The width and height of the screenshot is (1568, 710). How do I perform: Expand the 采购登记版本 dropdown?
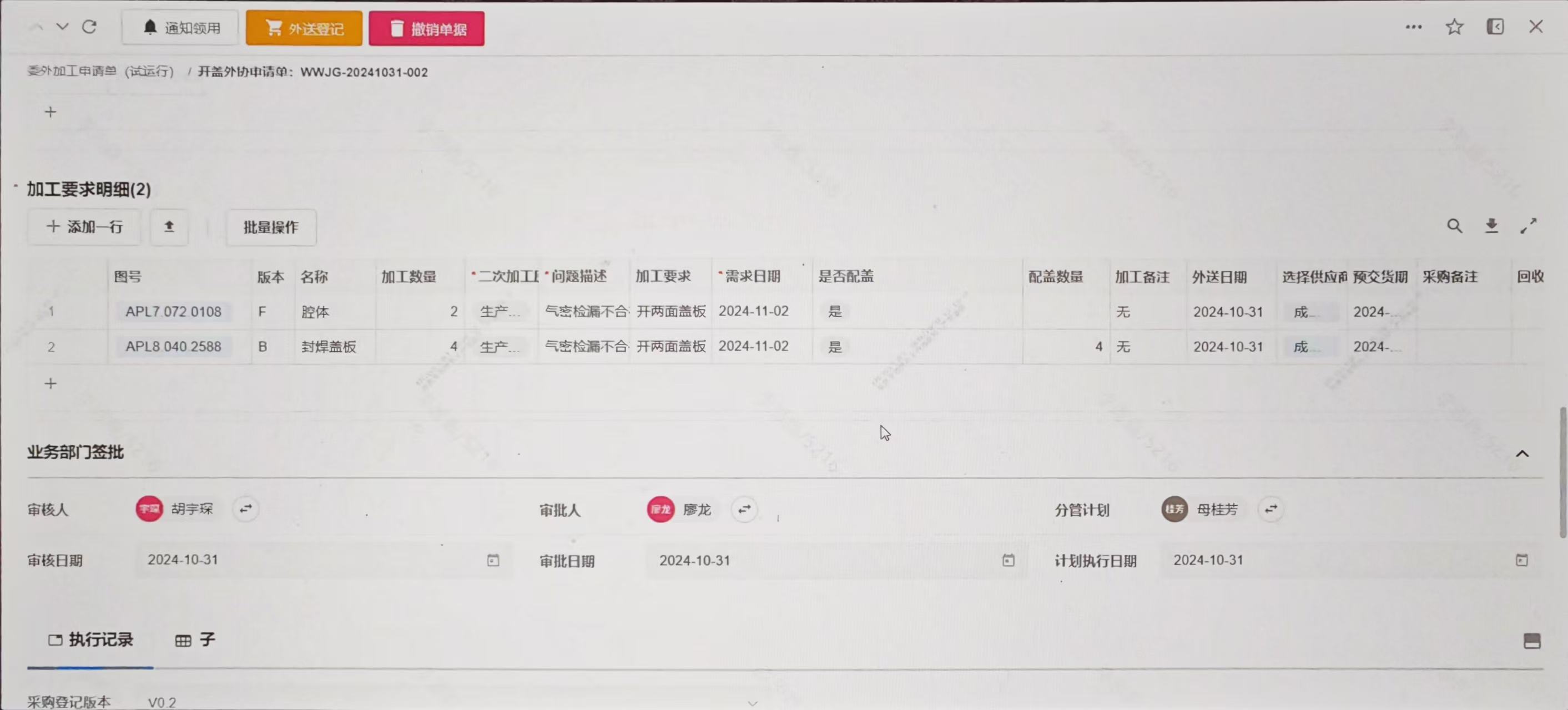(x=752, y=703)
